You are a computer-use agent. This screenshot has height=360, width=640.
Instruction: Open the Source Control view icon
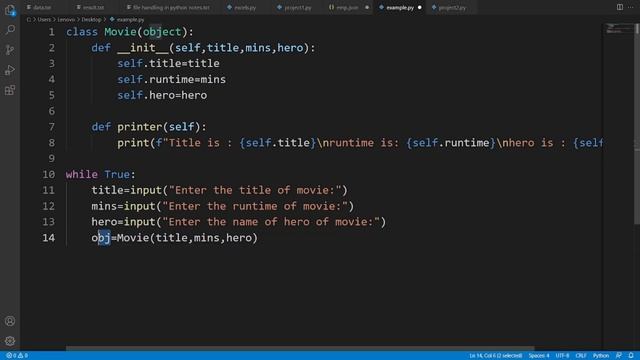click(x=10, y=50)
